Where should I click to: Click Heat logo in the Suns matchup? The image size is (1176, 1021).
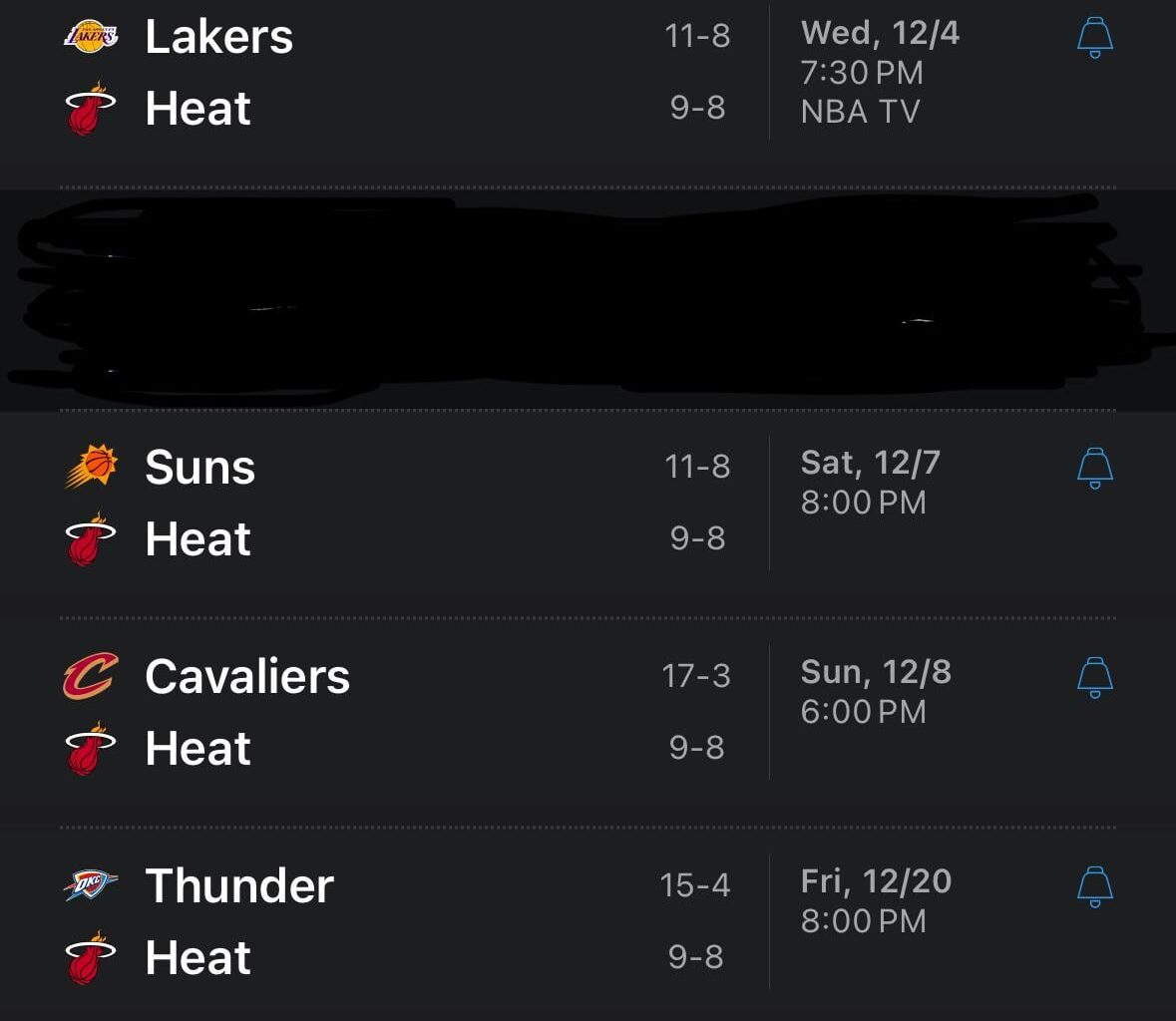91,539
